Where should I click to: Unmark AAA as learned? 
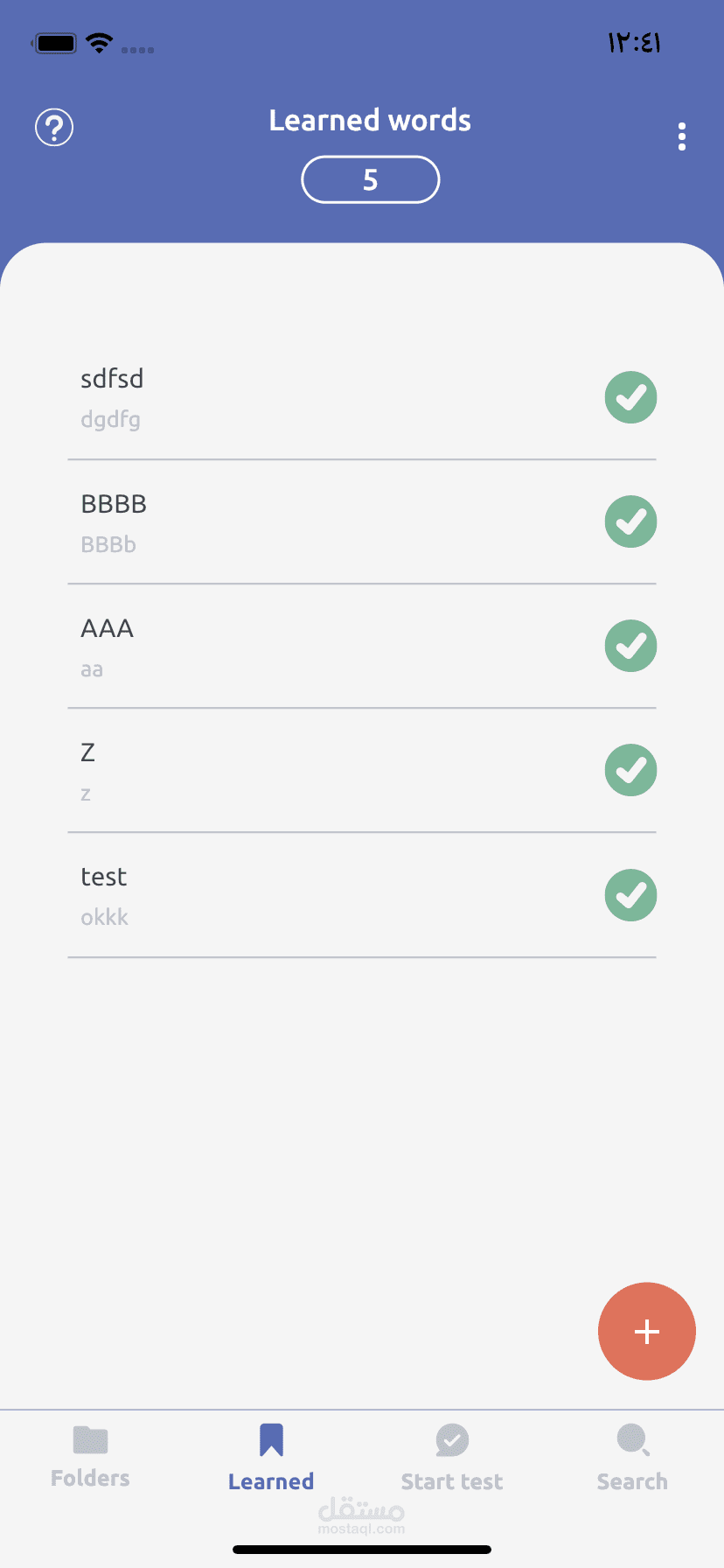tap(630, 646)
